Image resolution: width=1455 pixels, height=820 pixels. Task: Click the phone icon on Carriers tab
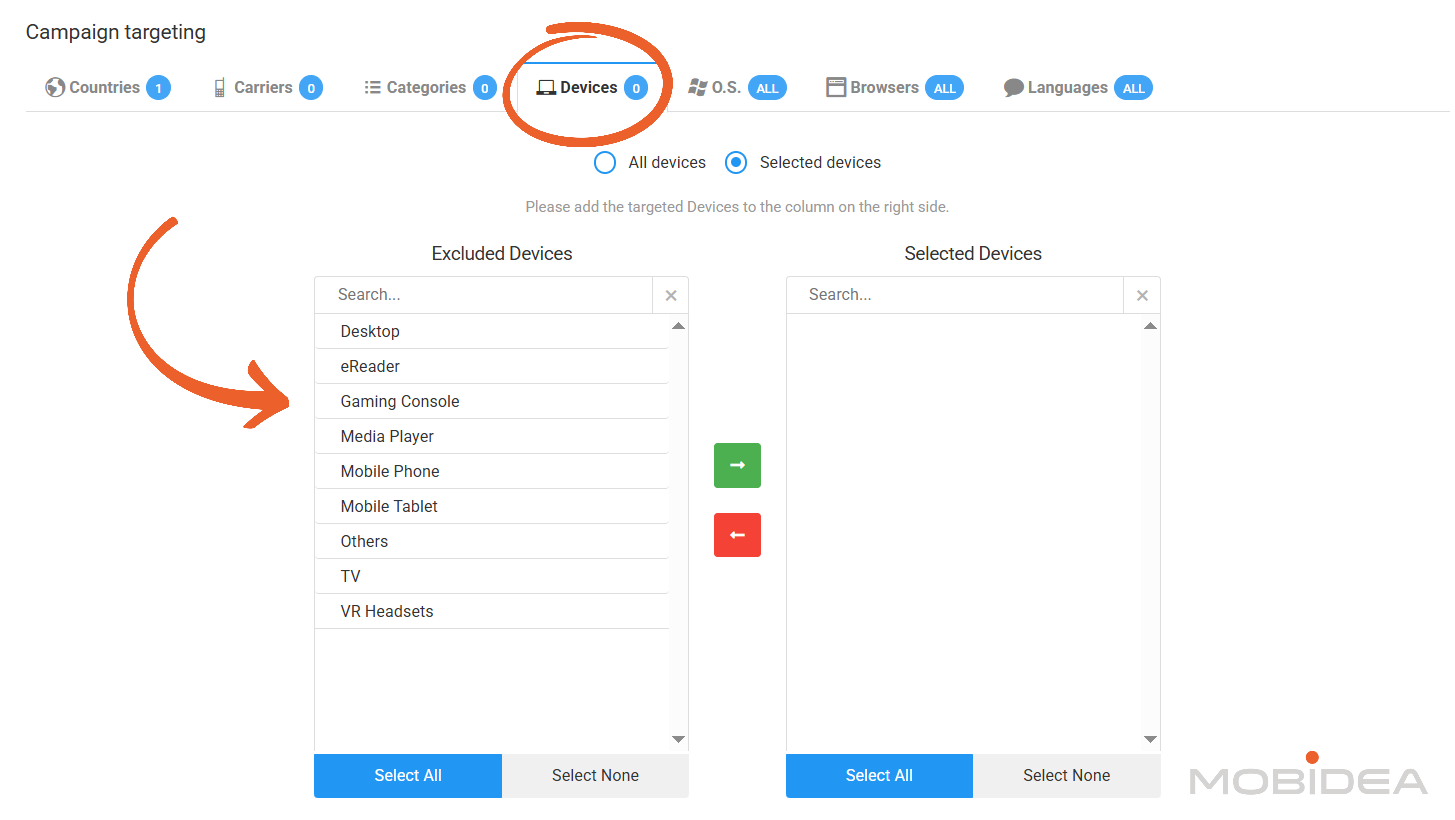coord(220,88)
